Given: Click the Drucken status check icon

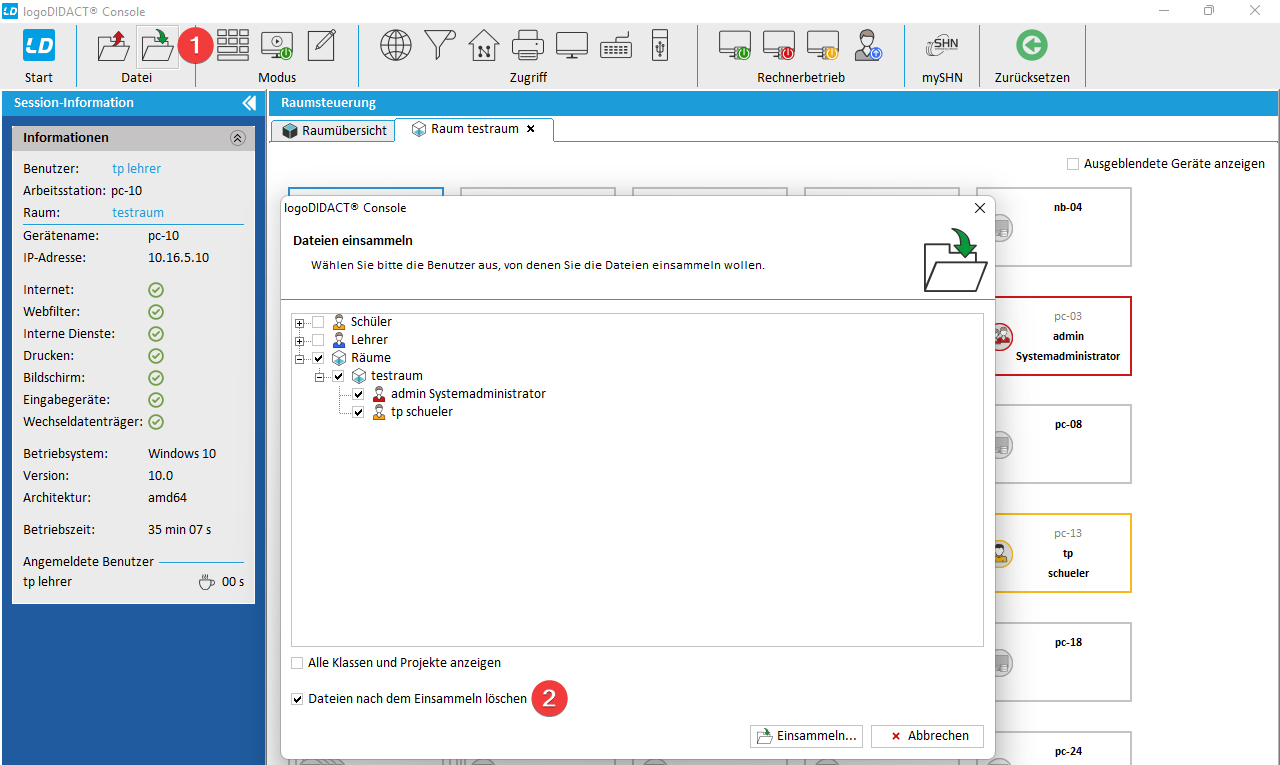Looking at the screenshot, I should pyautogui.click(x=156, y=356).
